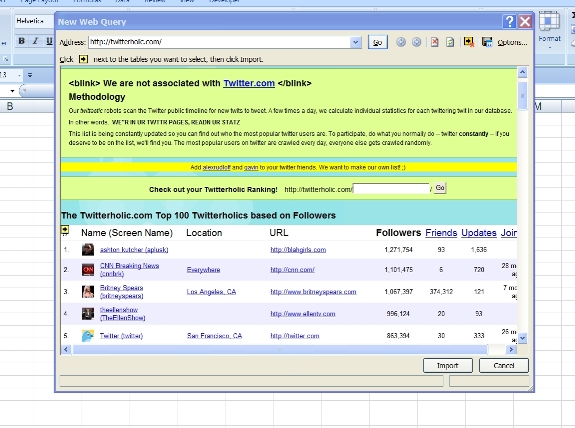The width and height of the screenshot is (575, 428).
Task: Click the San Francisco, CA location link
Action: click(x=214, y=336)
